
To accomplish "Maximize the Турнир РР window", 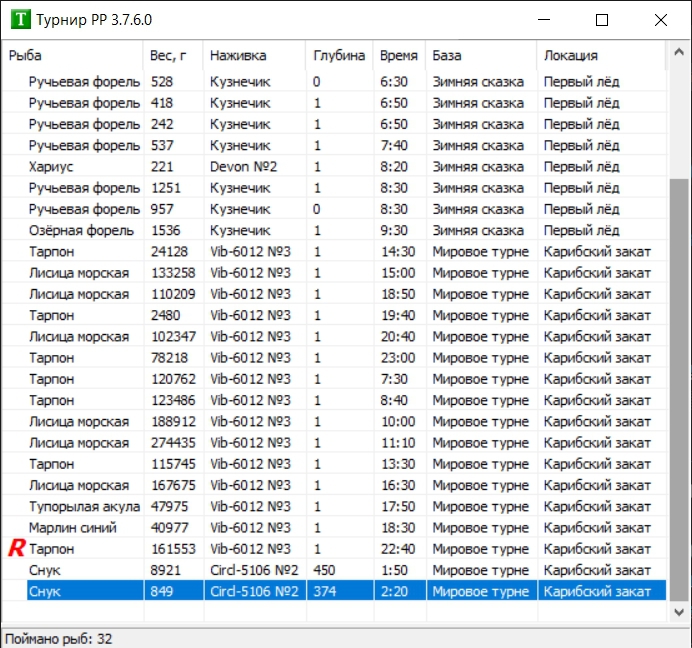I will pyautogui.click(x=602, y=20).
